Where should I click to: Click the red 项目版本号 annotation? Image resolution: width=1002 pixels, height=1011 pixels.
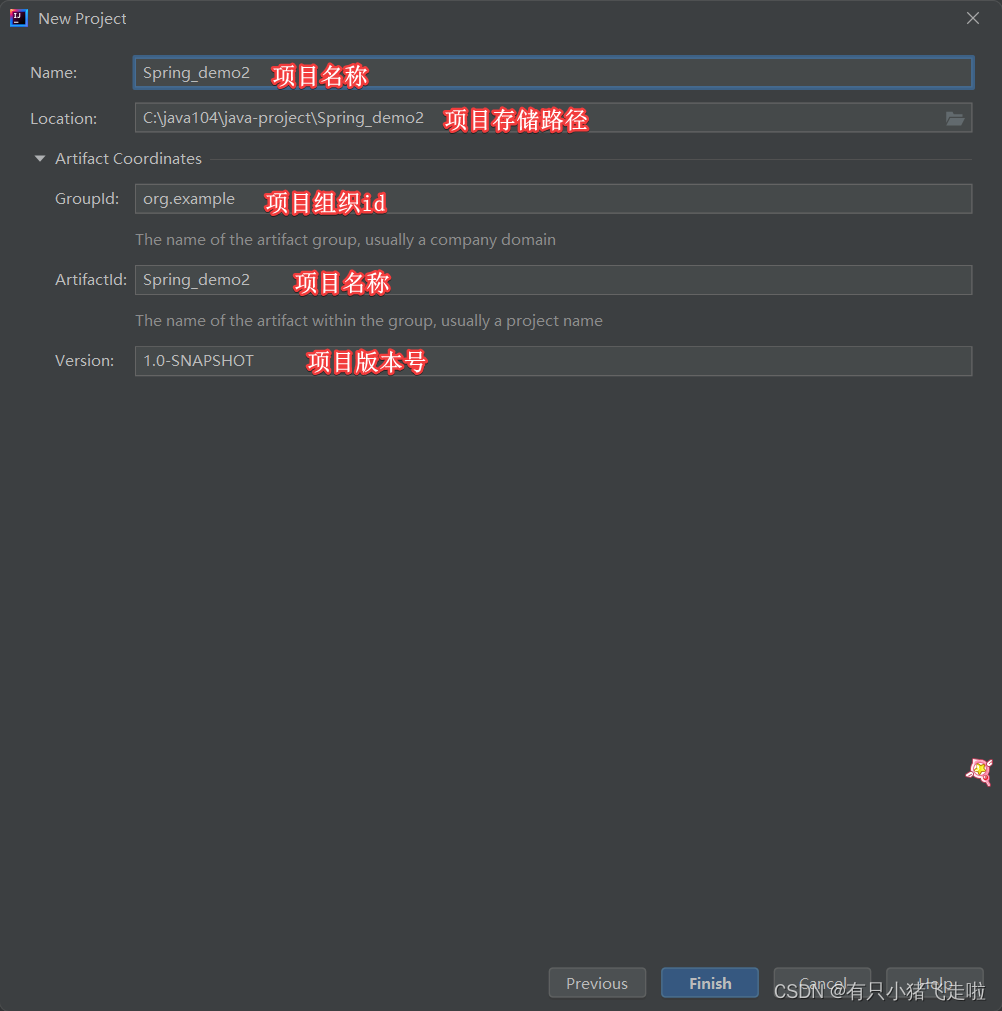coord(366,362)
